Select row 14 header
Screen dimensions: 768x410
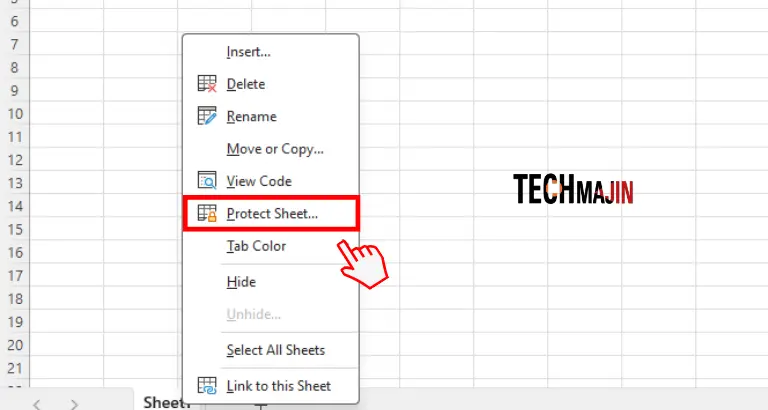coord(15,206)
